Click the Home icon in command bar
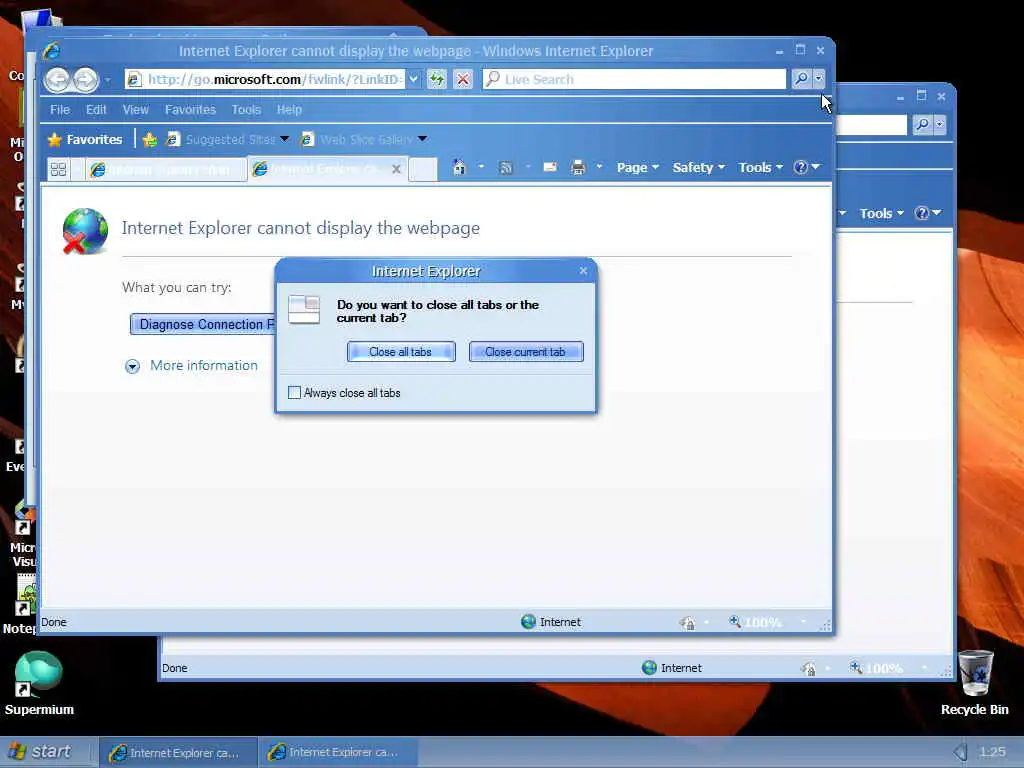 point(460,168)
